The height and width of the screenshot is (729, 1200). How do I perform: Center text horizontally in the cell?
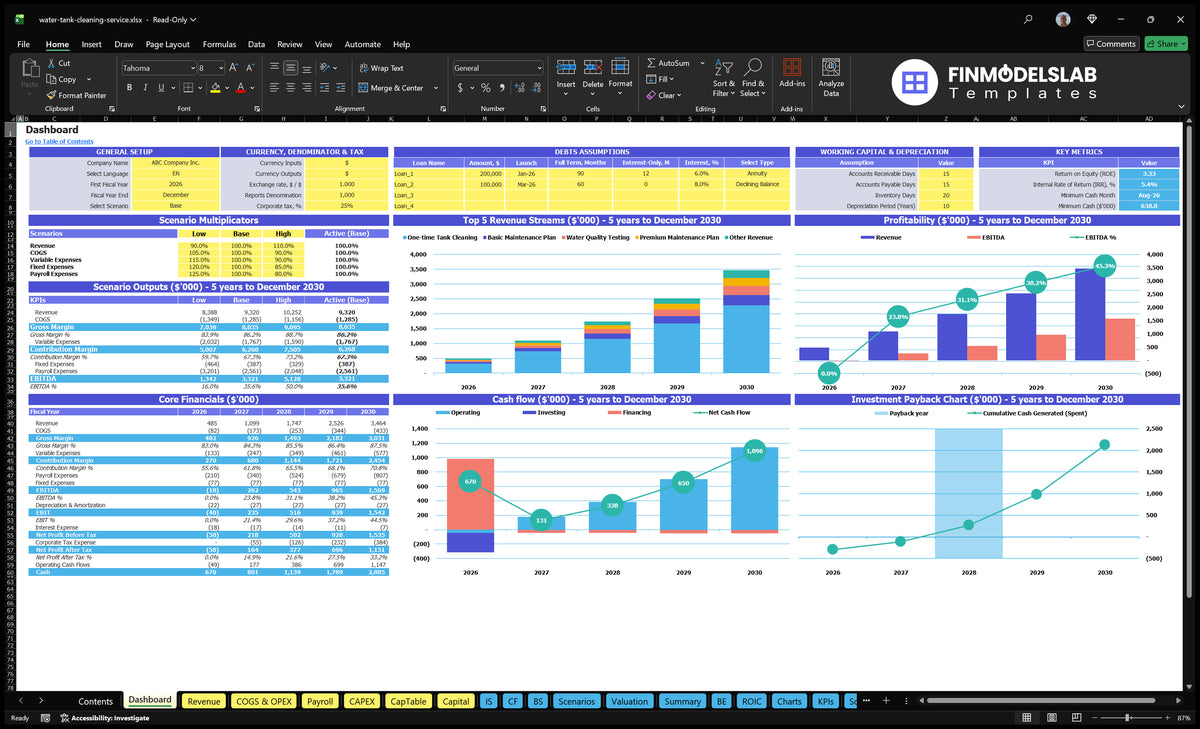pyautogui.click(x=292, y=88)
